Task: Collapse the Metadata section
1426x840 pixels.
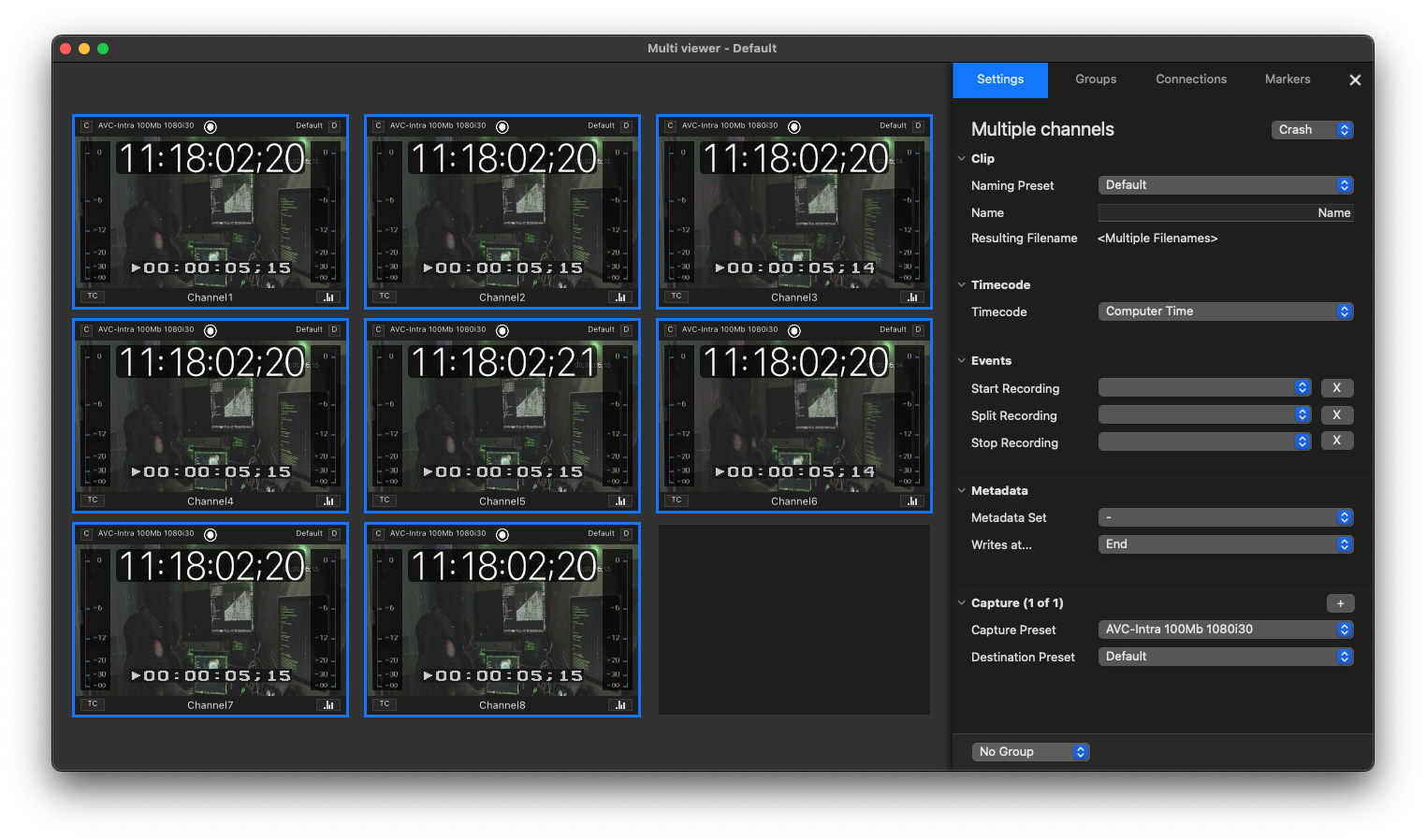Action: coord(961,491)
